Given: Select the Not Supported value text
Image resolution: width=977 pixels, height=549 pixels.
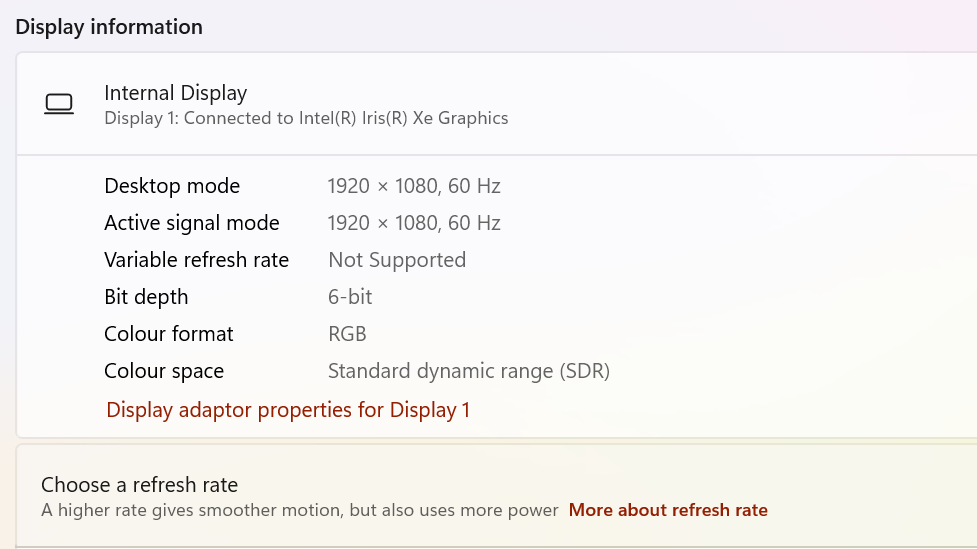Looking at the screenshot, I should (x=397, y=260).
